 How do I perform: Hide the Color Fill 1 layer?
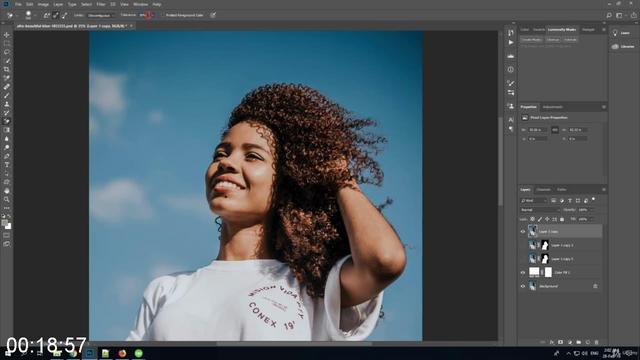click(x=523, y=272)
